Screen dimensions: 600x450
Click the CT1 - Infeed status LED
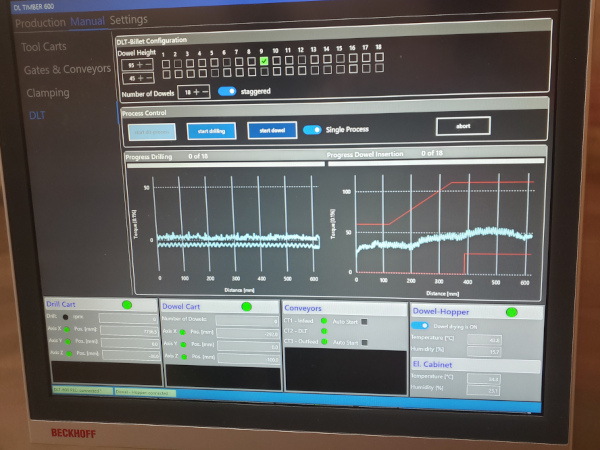tap(324, 321)
